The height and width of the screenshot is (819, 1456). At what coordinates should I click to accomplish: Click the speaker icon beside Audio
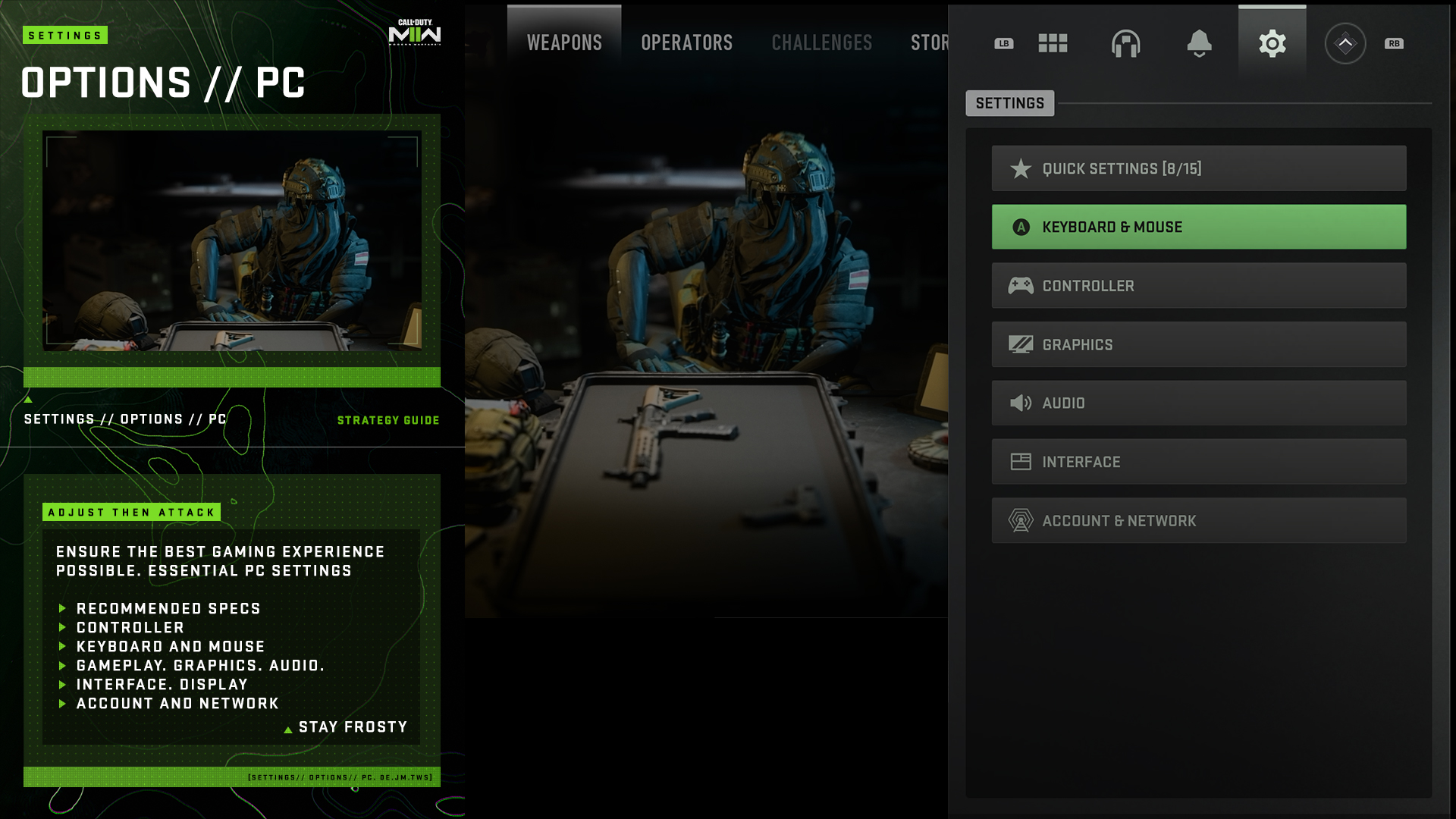[x=1021, y=403]
